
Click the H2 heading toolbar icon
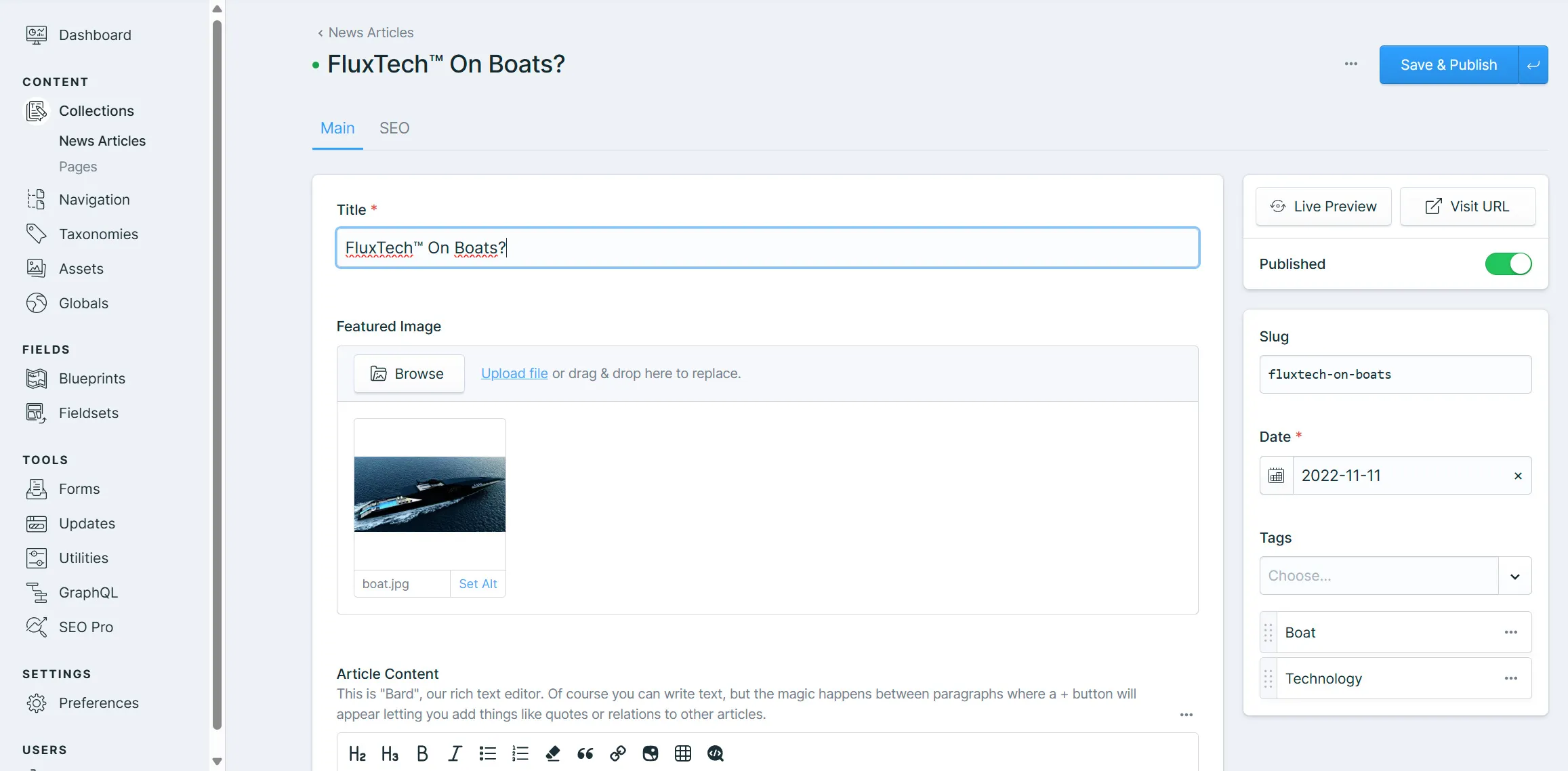(357, 753)
